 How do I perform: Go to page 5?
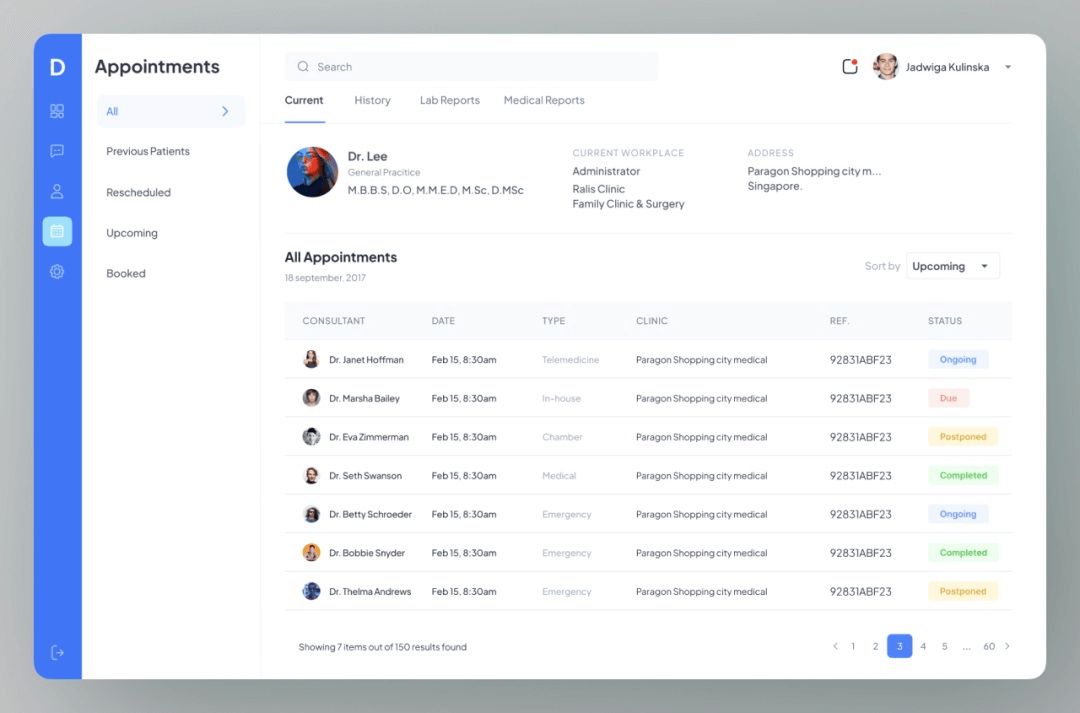944,646
